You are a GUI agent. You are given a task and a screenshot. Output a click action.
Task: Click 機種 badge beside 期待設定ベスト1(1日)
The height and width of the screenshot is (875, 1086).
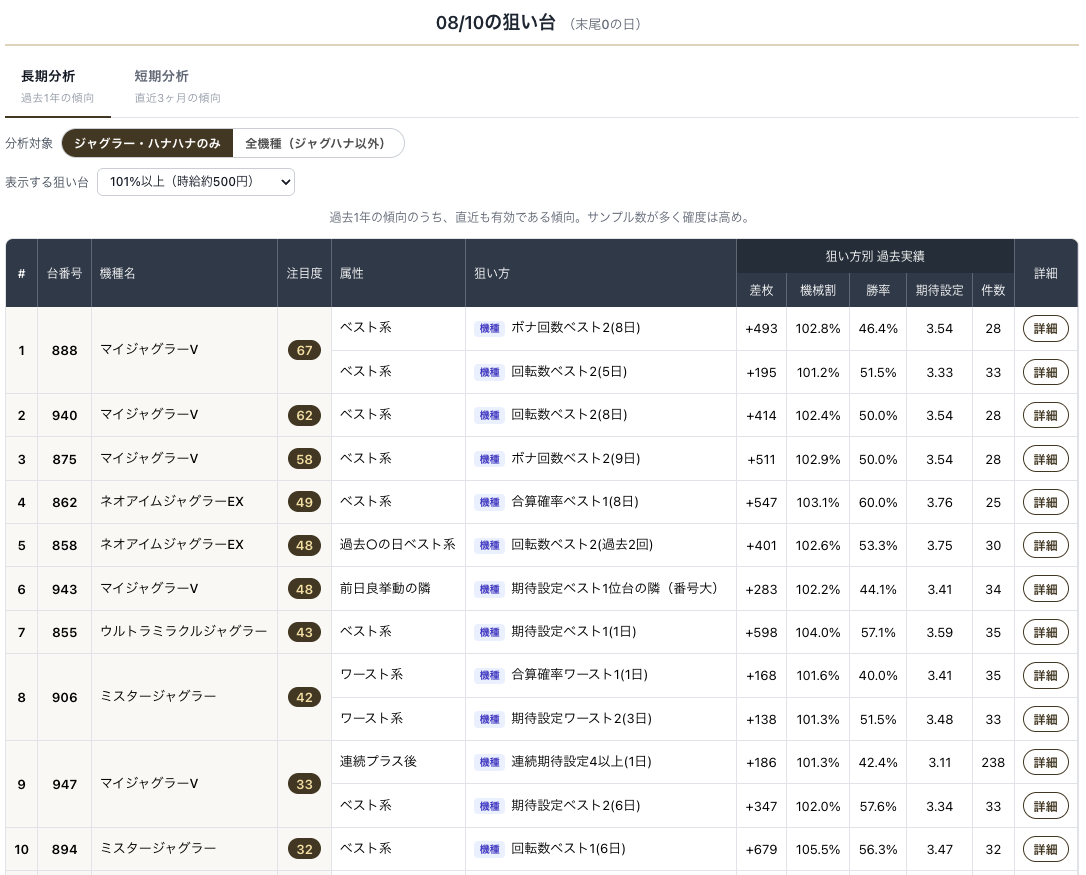(x=490, y=633)
